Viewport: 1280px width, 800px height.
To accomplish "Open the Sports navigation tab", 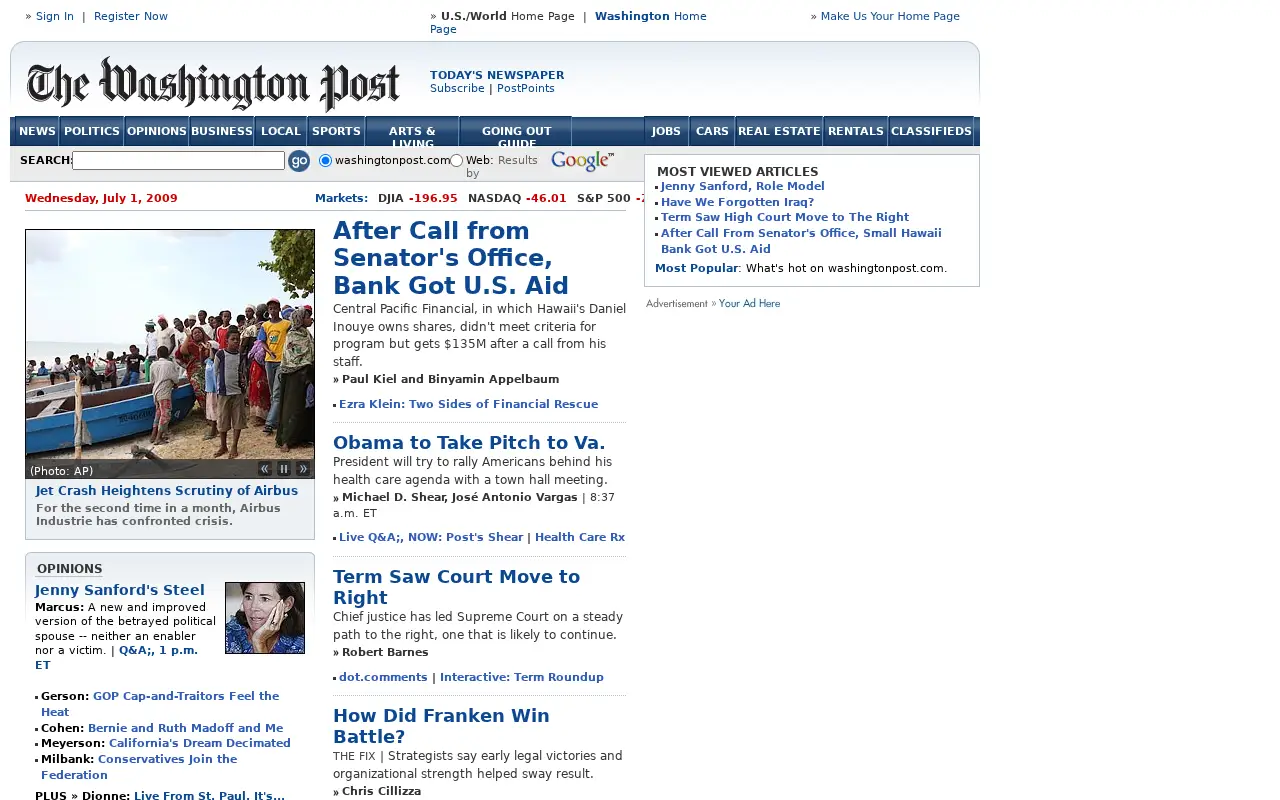I will tap(336, 131).
